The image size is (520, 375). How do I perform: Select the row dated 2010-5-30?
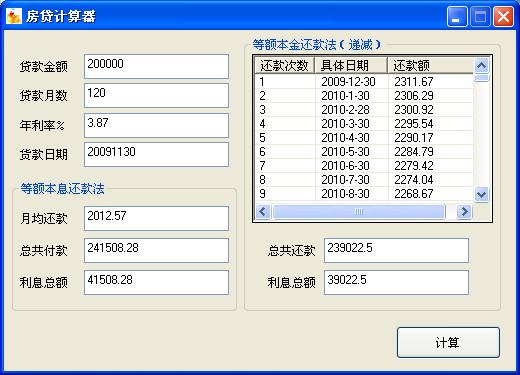[x=364, y=152]
